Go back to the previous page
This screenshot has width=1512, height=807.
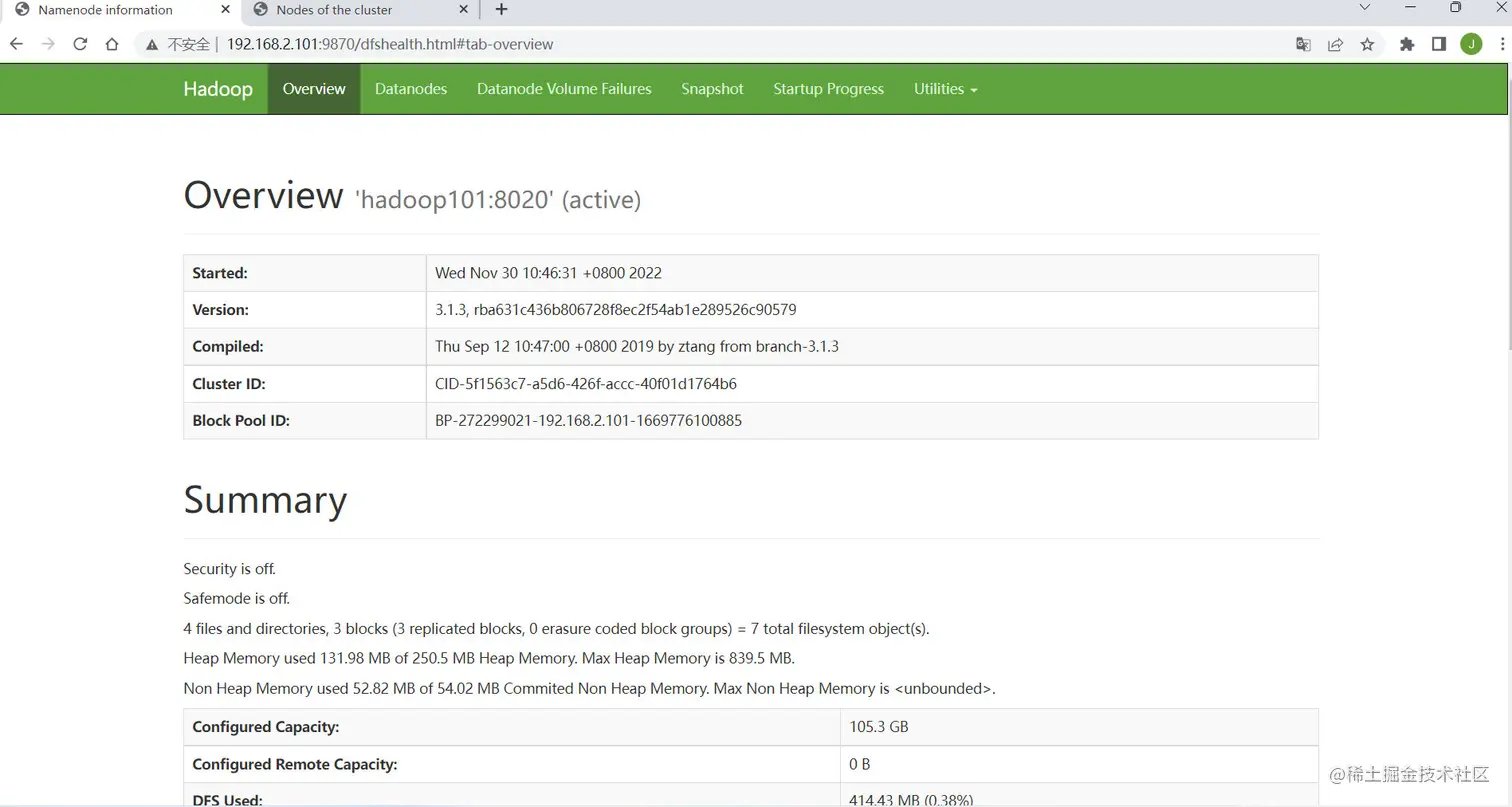point(16,44)
